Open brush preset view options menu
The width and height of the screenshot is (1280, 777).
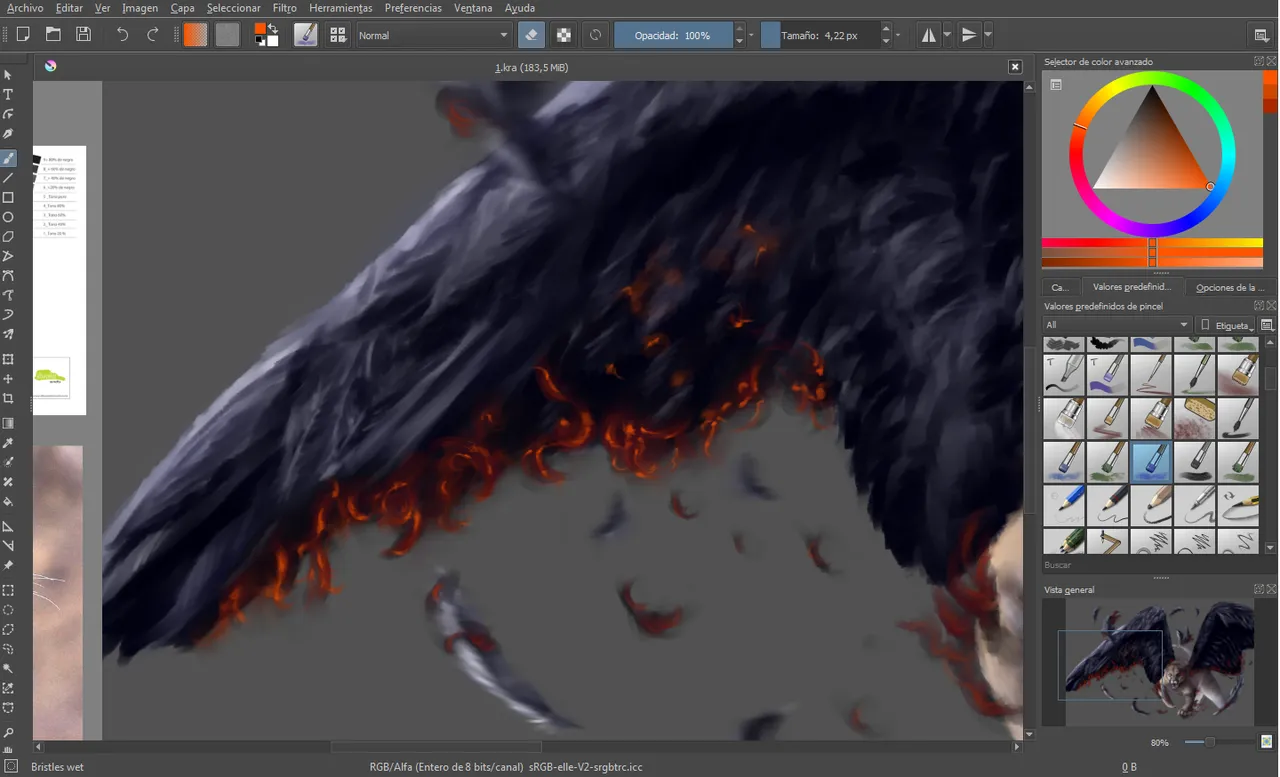click(1267, 325)
